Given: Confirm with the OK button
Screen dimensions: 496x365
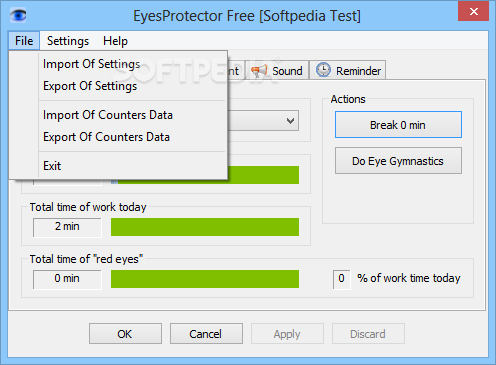Looking at the screenshot, I should click(x=125, y=333).
